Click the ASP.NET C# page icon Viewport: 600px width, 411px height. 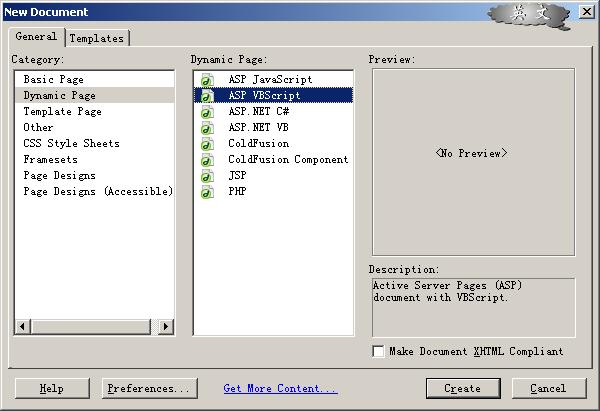point(207,112)
